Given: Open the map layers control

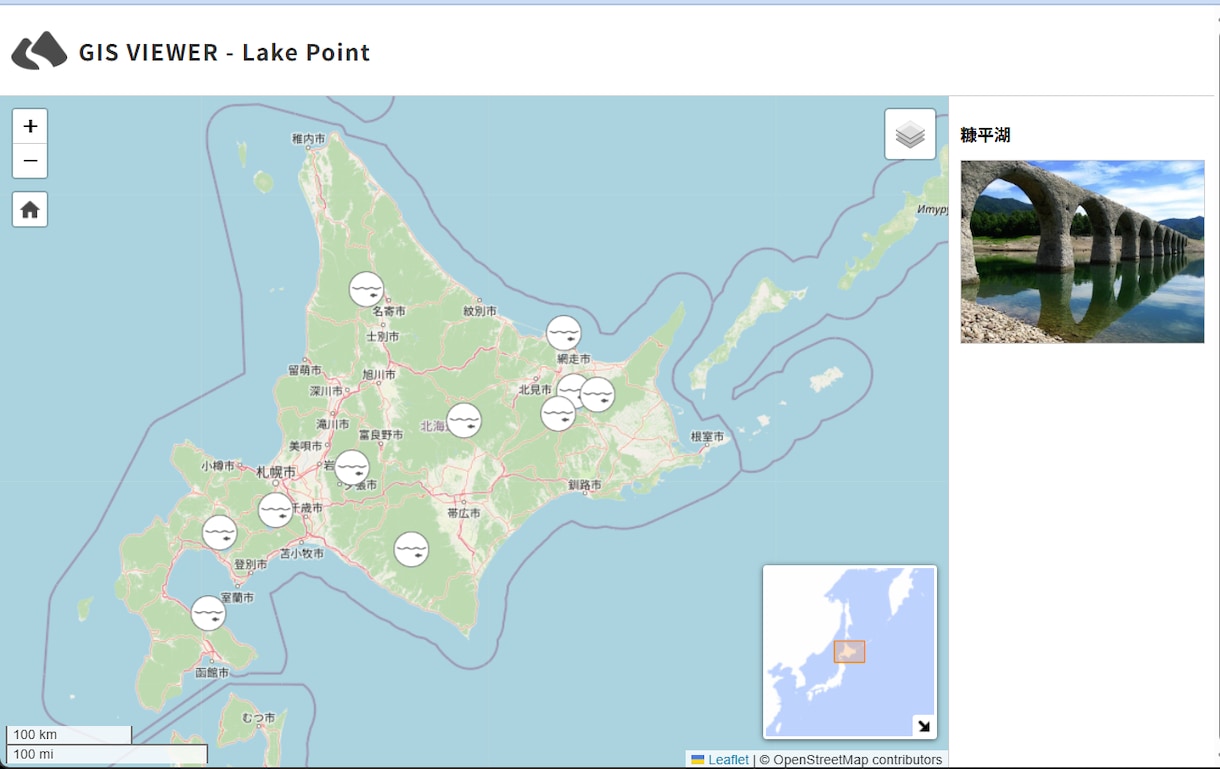Looking at the screenshot, I should 910,134.
